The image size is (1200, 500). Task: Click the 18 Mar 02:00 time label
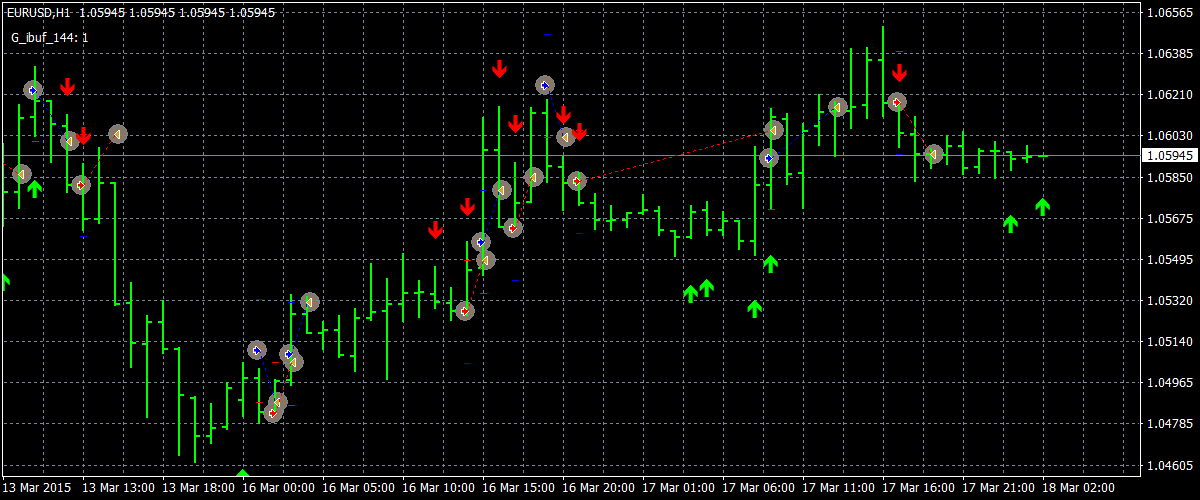pos(1079,488)
